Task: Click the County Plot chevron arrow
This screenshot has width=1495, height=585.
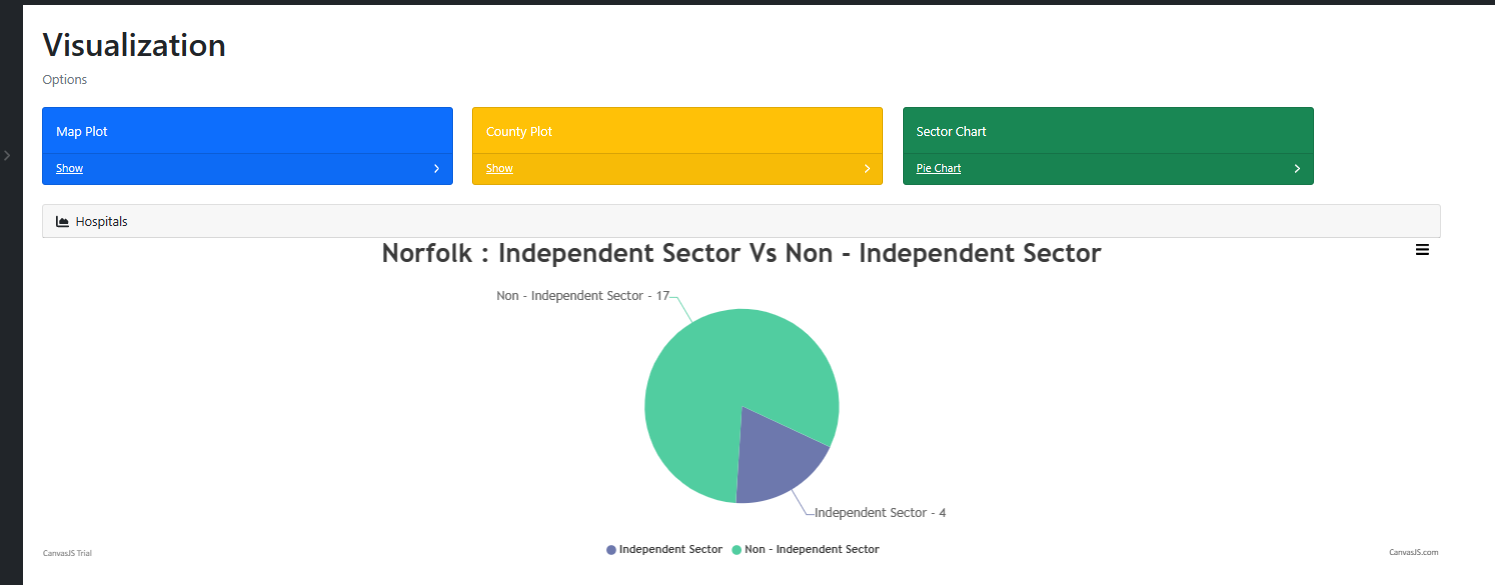Action: click(867, 169)
